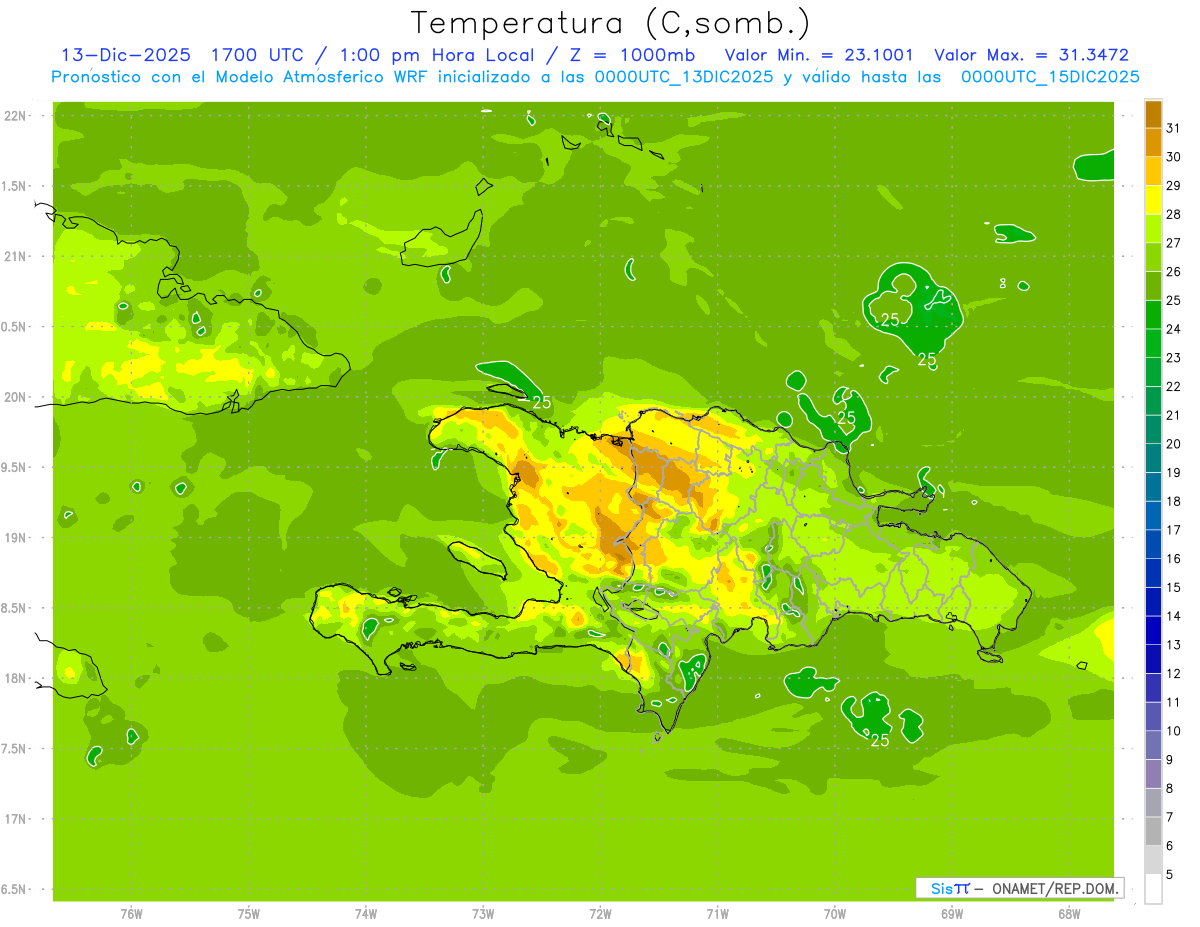Click the 71W longitude label
This screenshot has height=927, width=1200.
(x=717, y=913)
